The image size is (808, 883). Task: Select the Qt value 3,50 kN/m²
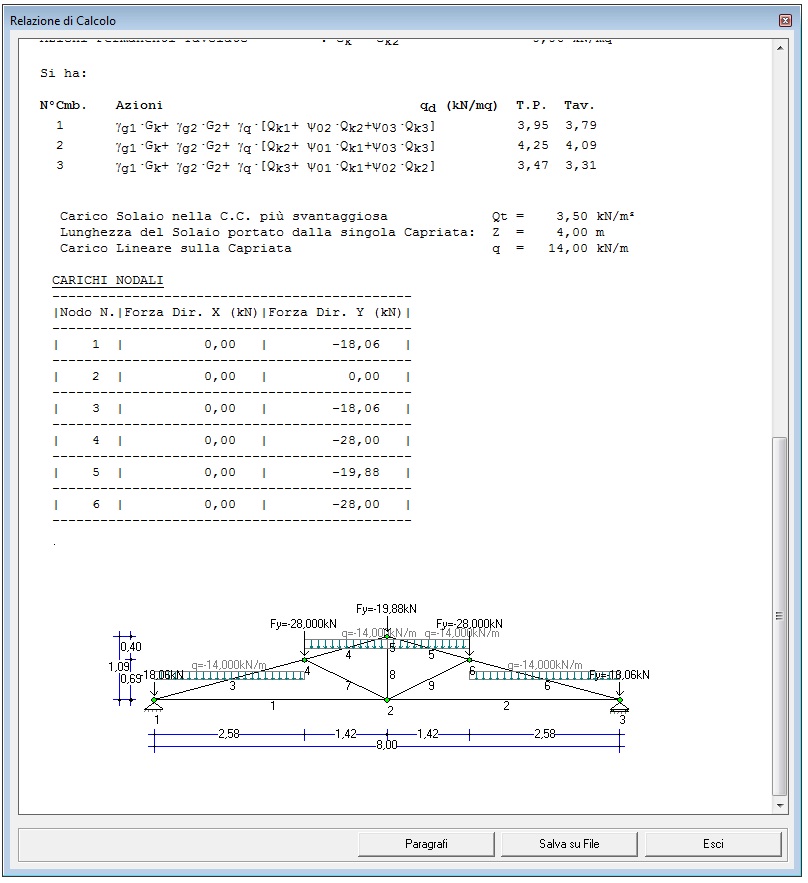595,216
